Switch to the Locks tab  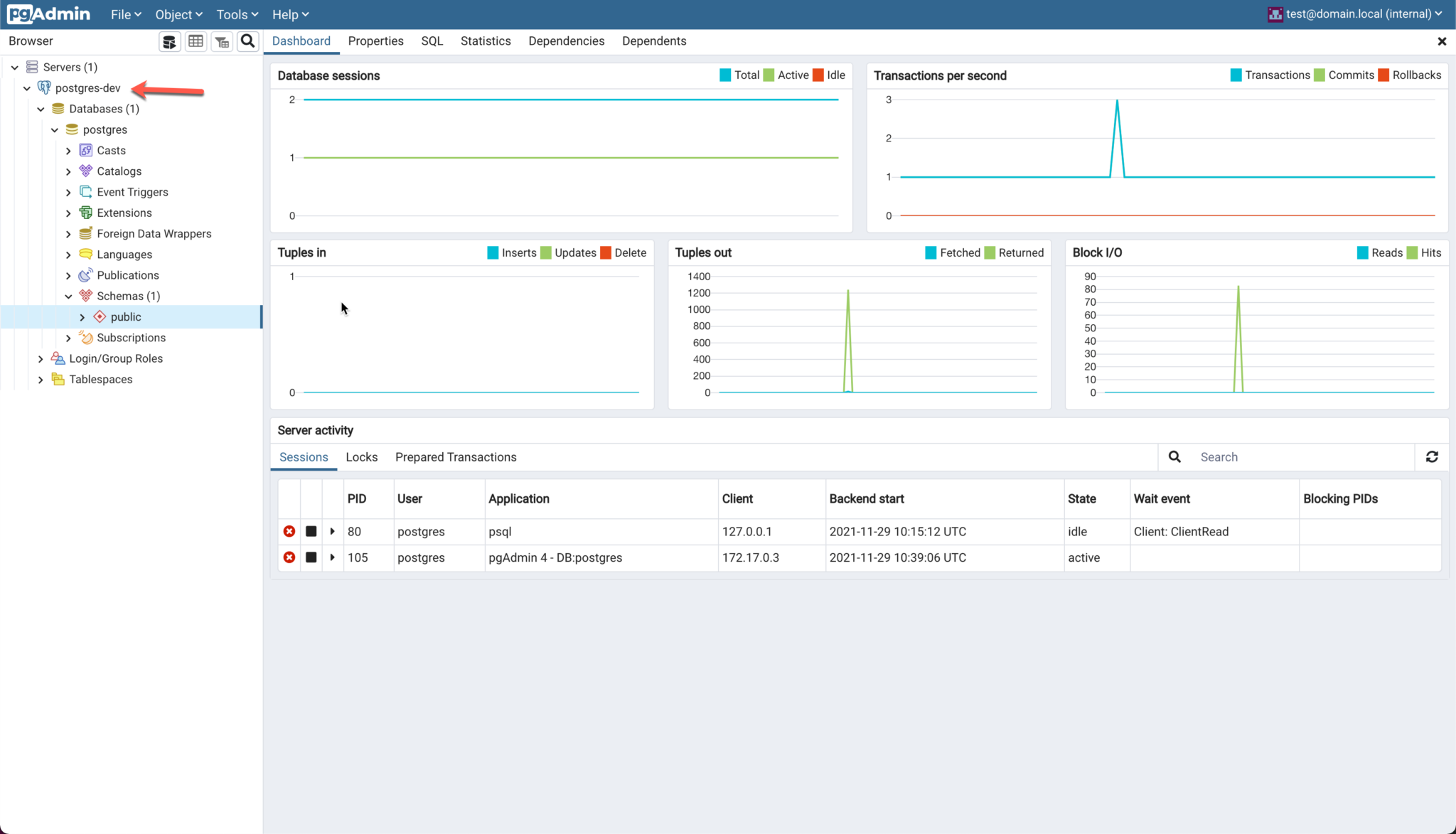pos(361,457)
